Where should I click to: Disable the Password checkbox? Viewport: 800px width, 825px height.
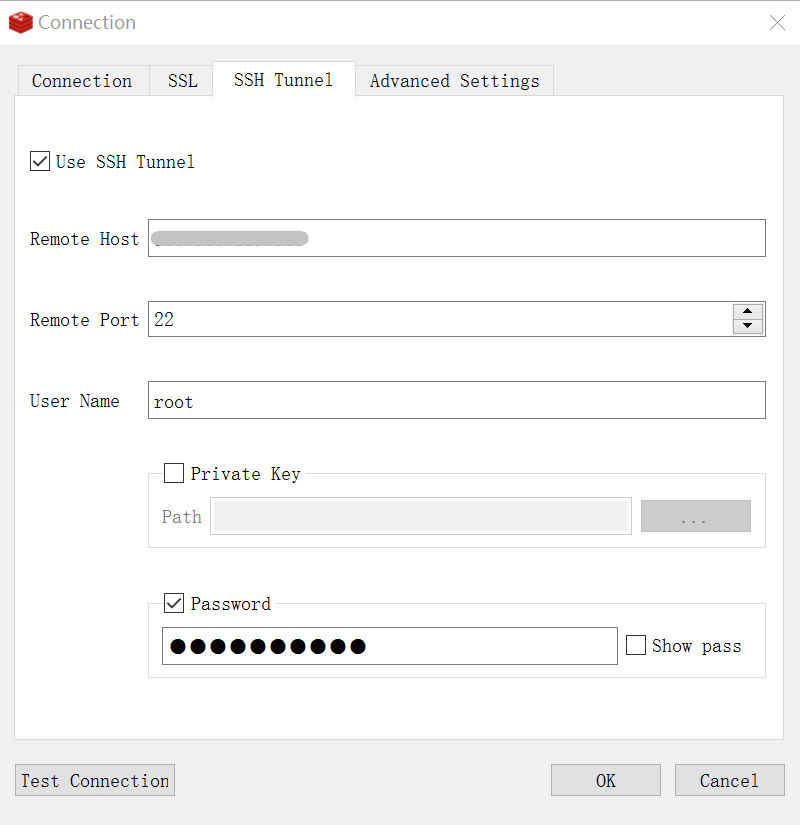(174, 603)
